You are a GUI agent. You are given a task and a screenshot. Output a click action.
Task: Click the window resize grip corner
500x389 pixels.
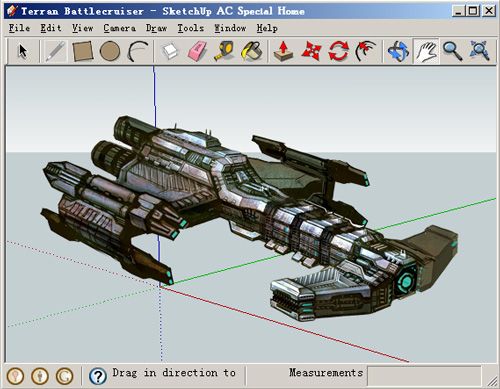pyautogui.click(x=492, y=381)
